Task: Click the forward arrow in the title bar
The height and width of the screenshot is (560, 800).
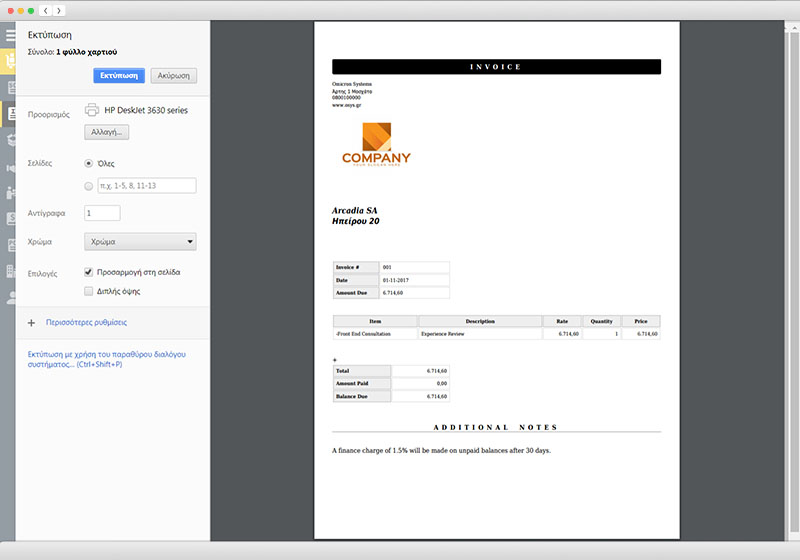Action: [59, 10]
